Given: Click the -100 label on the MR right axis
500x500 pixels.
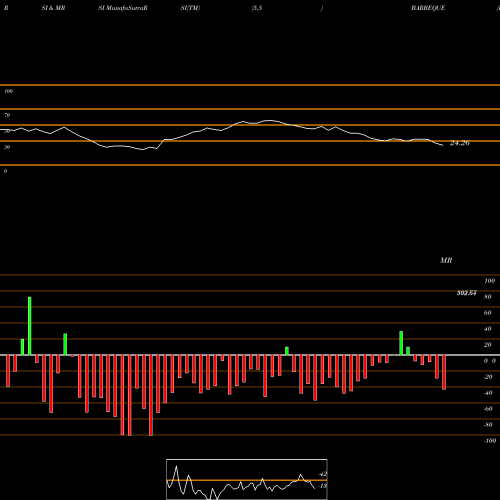Looking at the screenshot, I should pos(490,441).
